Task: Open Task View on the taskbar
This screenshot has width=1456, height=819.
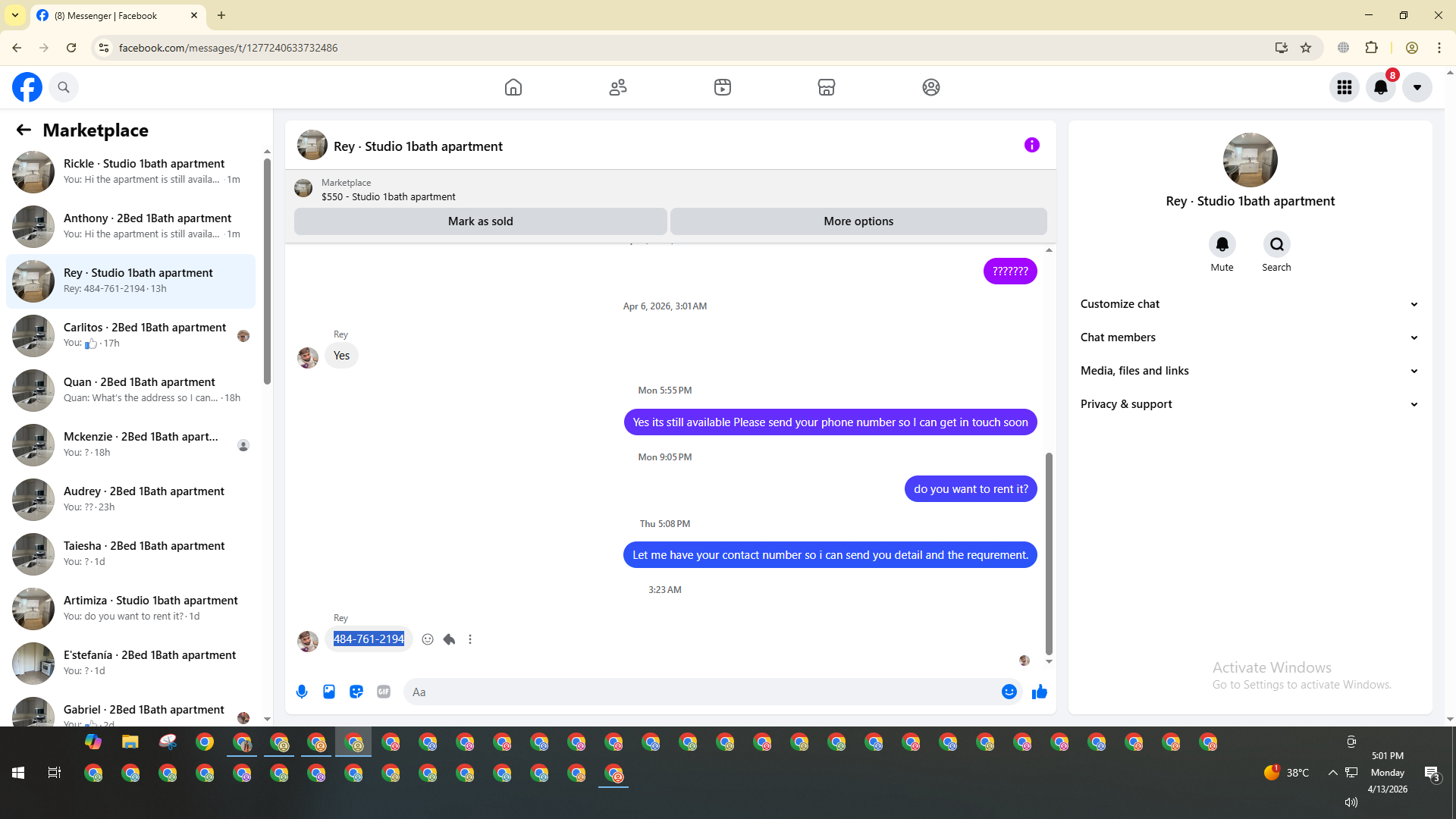Action: tap(55, 773)
